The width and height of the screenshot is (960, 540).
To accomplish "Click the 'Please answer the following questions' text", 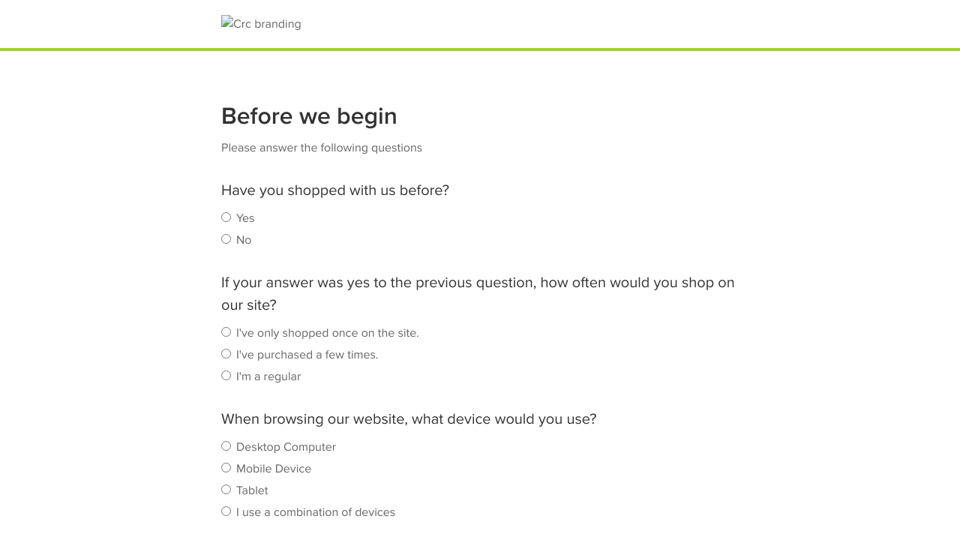I will pos(321,148).
